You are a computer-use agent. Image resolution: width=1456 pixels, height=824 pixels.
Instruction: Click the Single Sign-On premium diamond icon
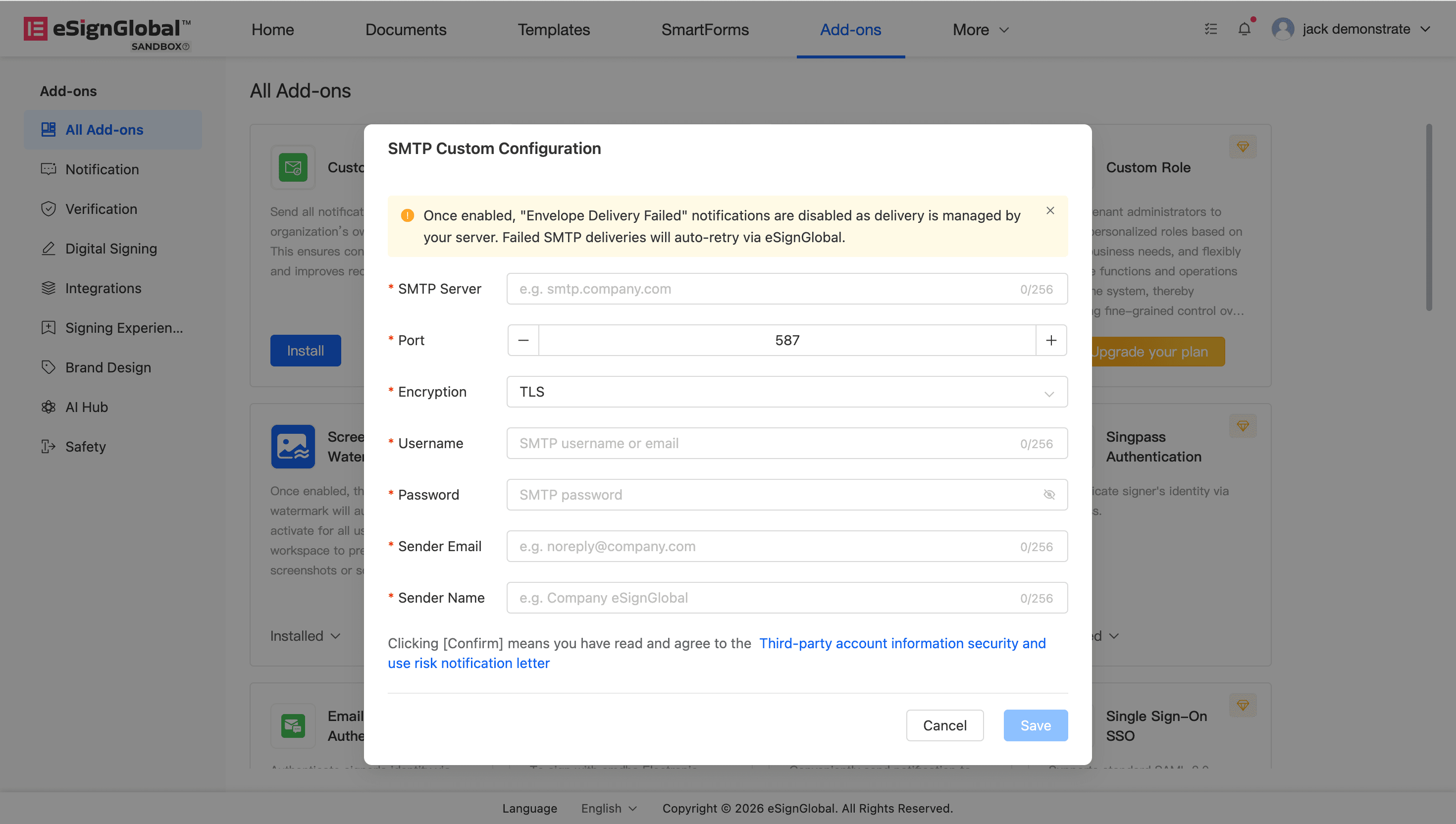[x=1243, y=705]
